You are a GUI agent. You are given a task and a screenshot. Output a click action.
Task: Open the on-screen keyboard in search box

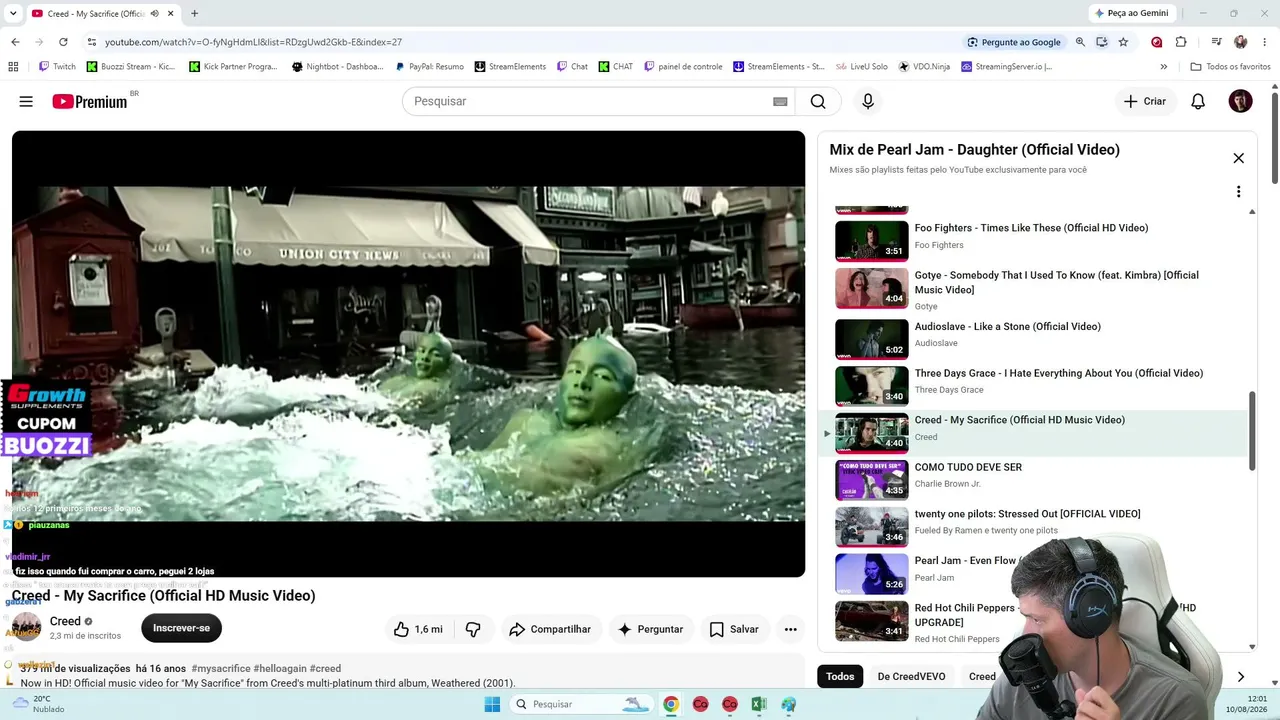click(780, 101)
